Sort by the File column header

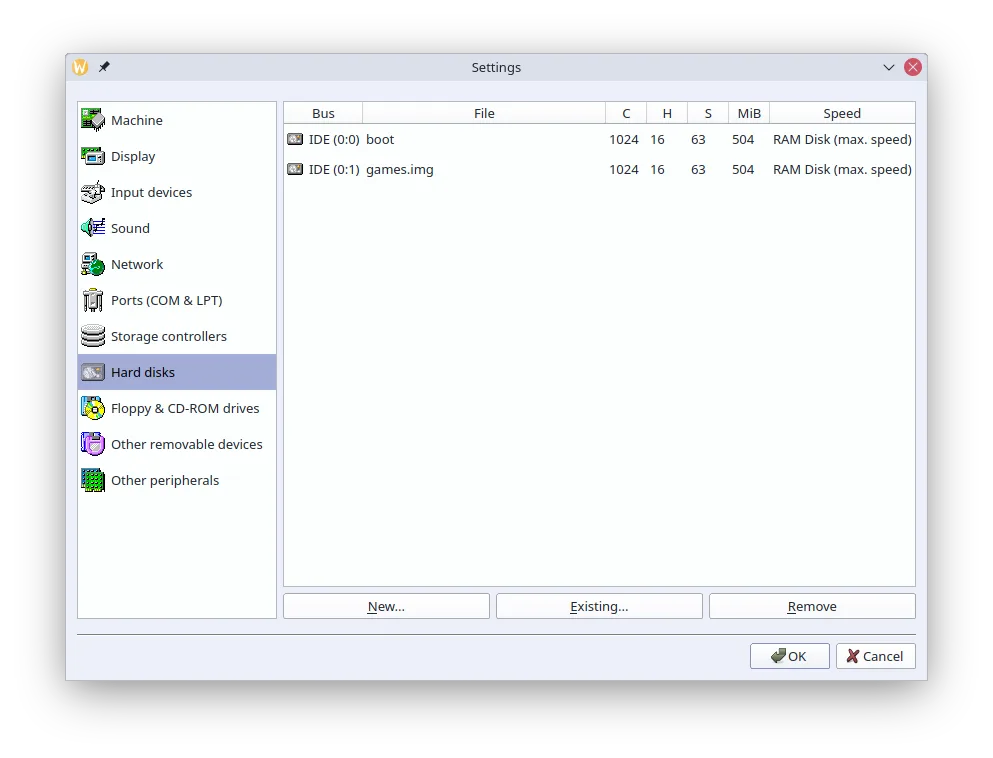point(484,113)
